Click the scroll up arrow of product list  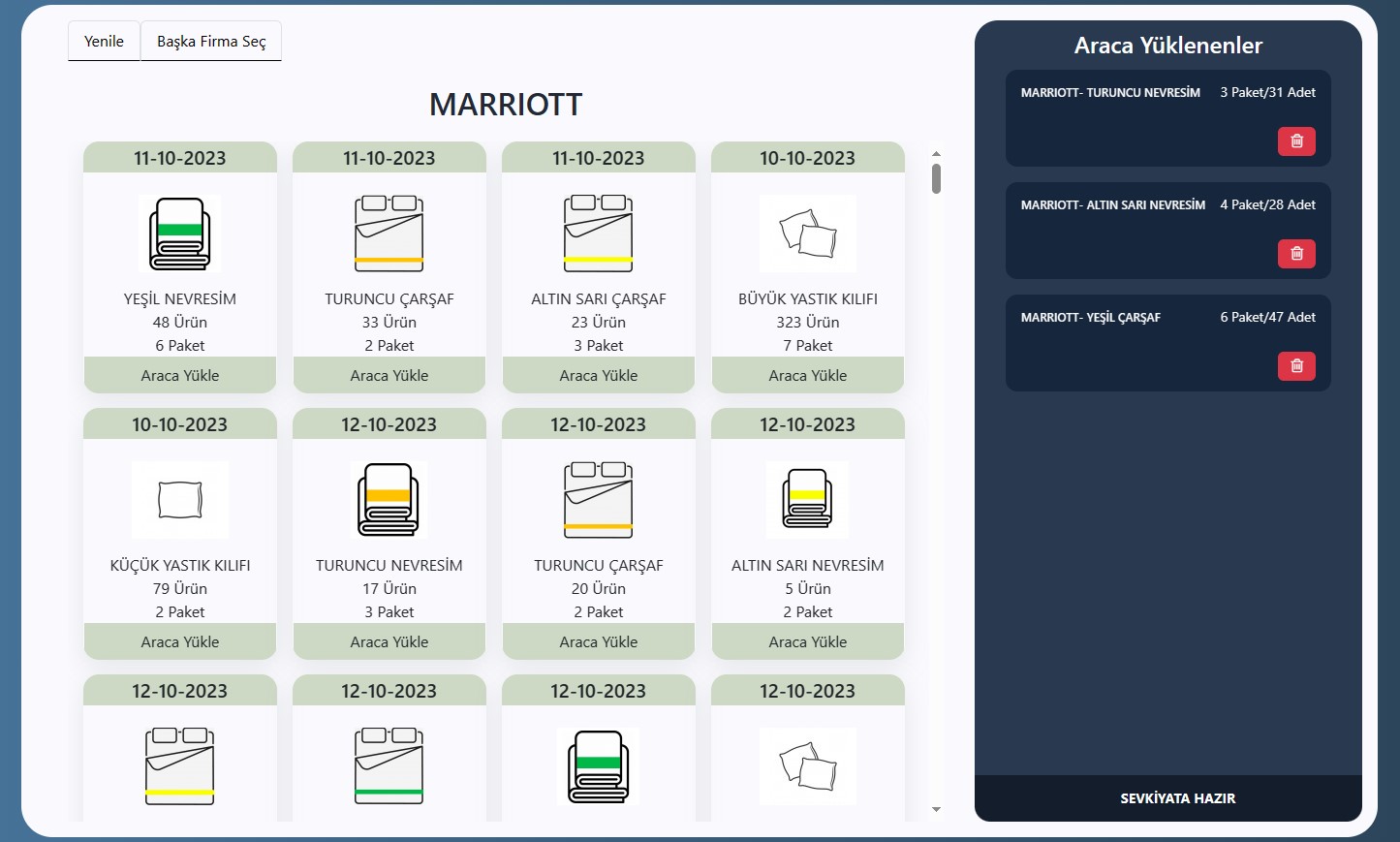coord(936,153)
